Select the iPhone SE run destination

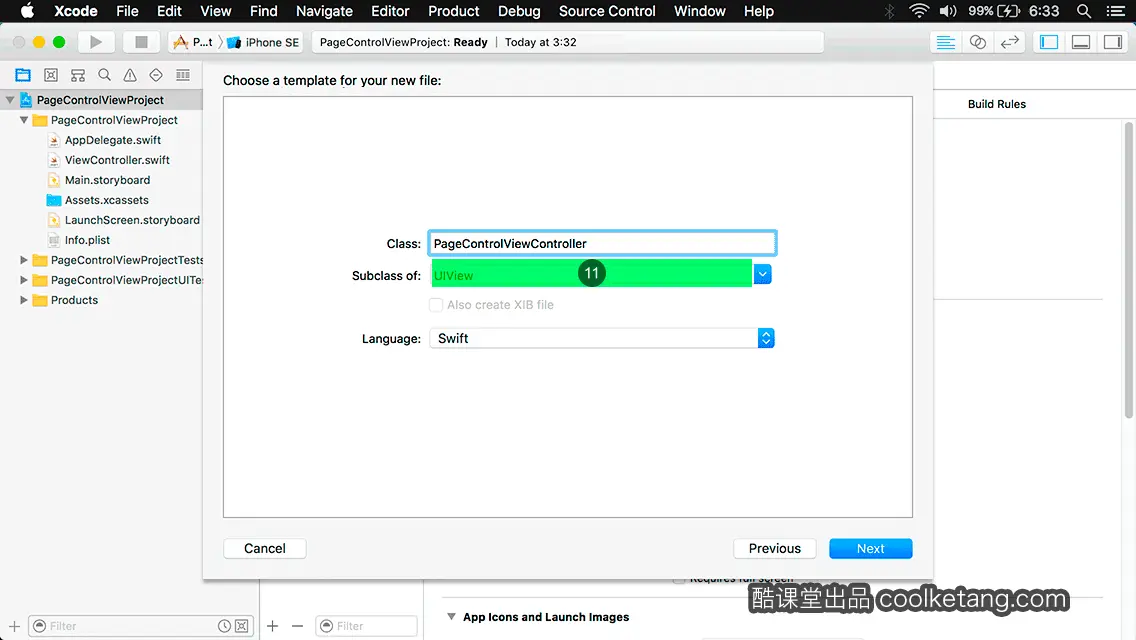coord(263,42)
